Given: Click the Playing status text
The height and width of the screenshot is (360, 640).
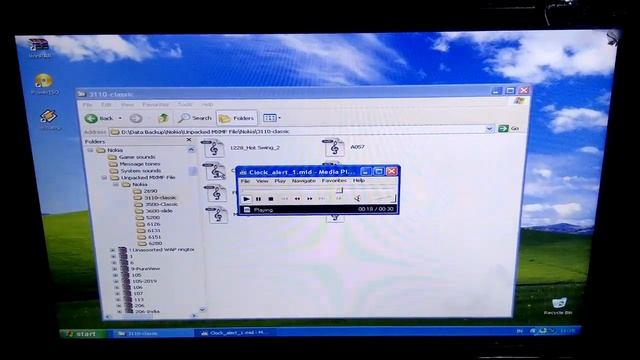Looking at the screenshot, I should click(263, 210).
